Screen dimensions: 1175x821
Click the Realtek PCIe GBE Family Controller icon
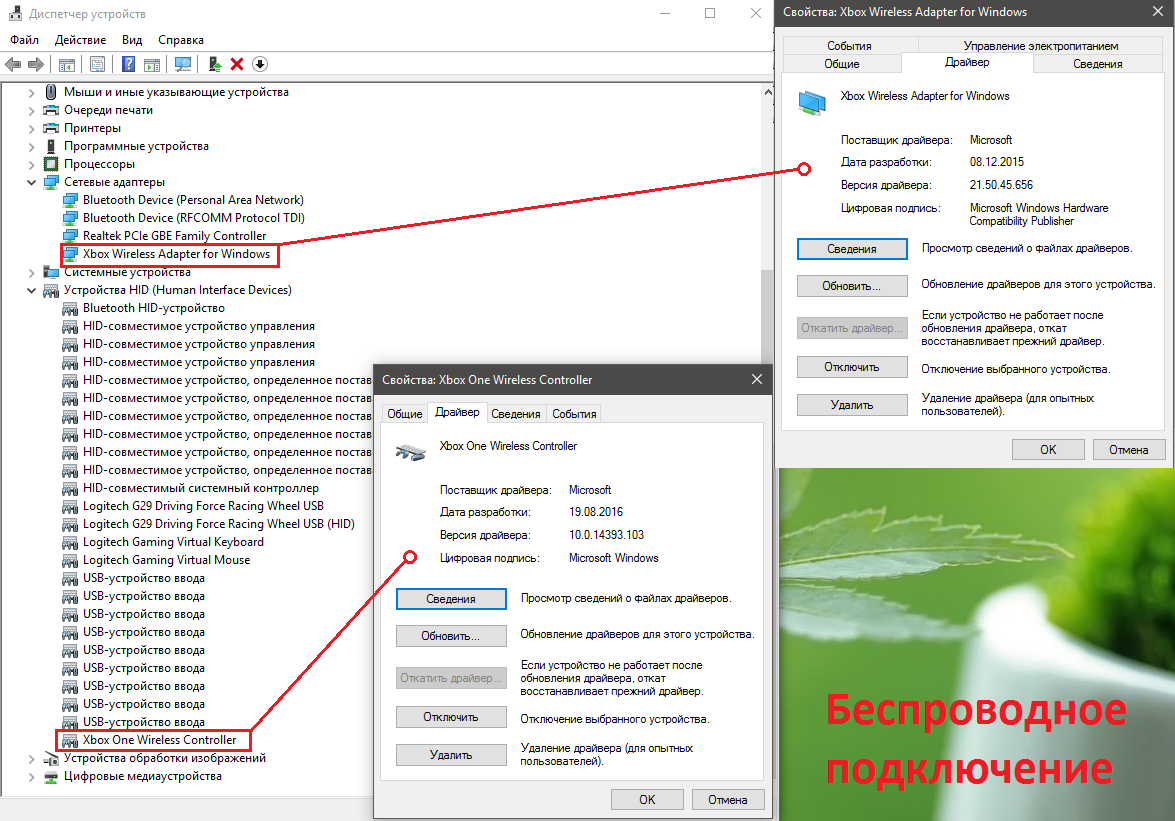[70, 236]
